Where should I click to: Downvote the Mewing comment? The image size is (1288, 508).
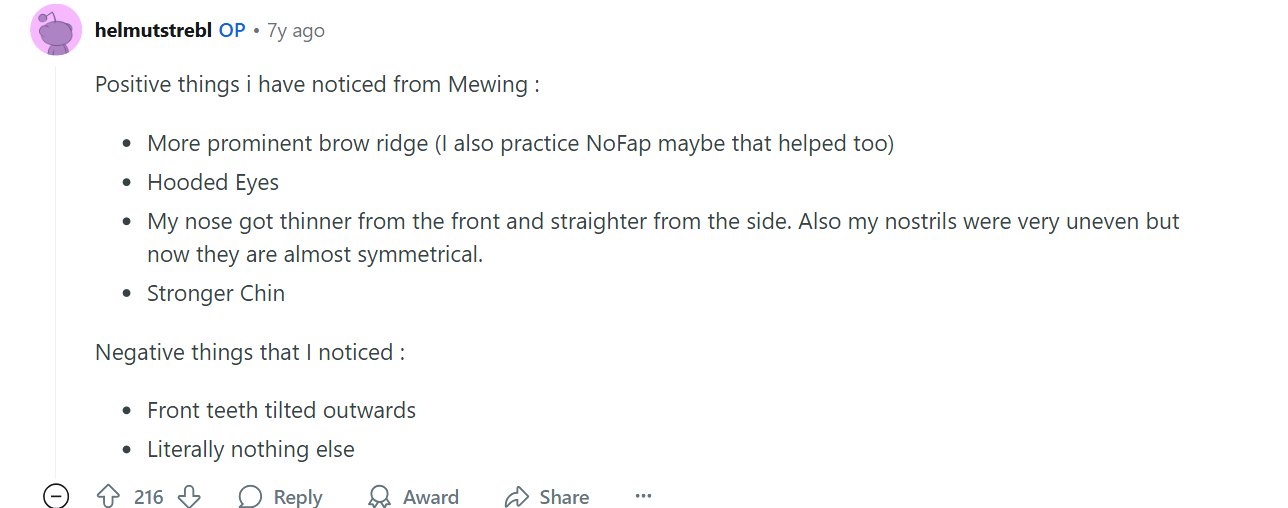click(x=189, y=497)
